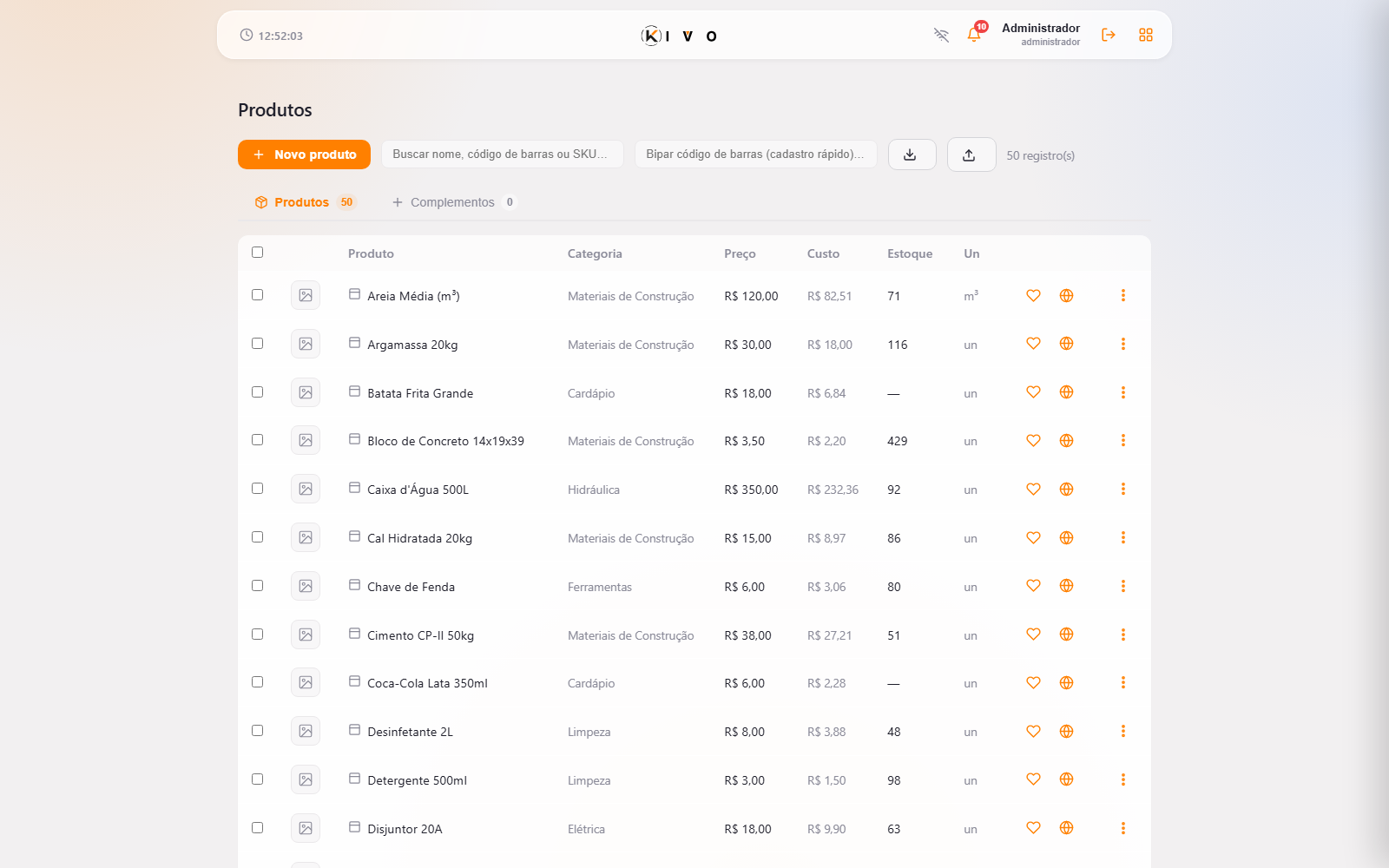Click globe icon for Caixa d'Água 500L
This screenshot has height=868, width=1389.
coord(1066,490)
